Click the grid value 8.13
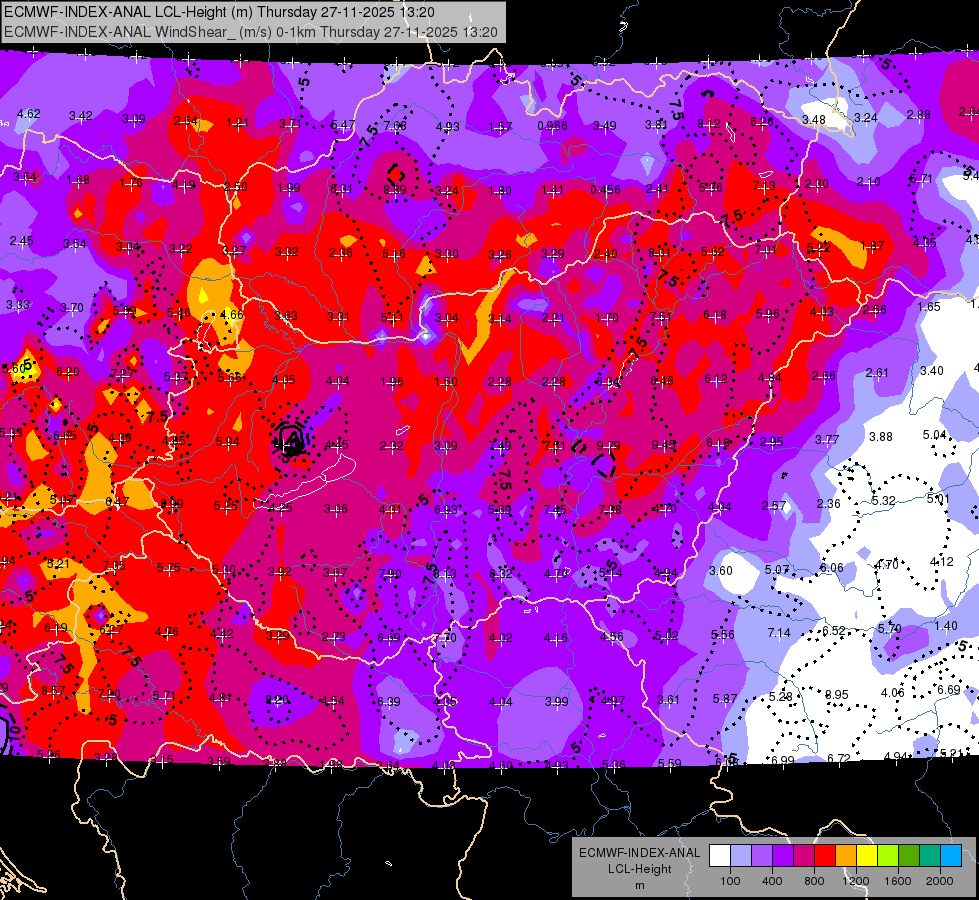Viewport: 979px width, 900px height. click(445, 574)
